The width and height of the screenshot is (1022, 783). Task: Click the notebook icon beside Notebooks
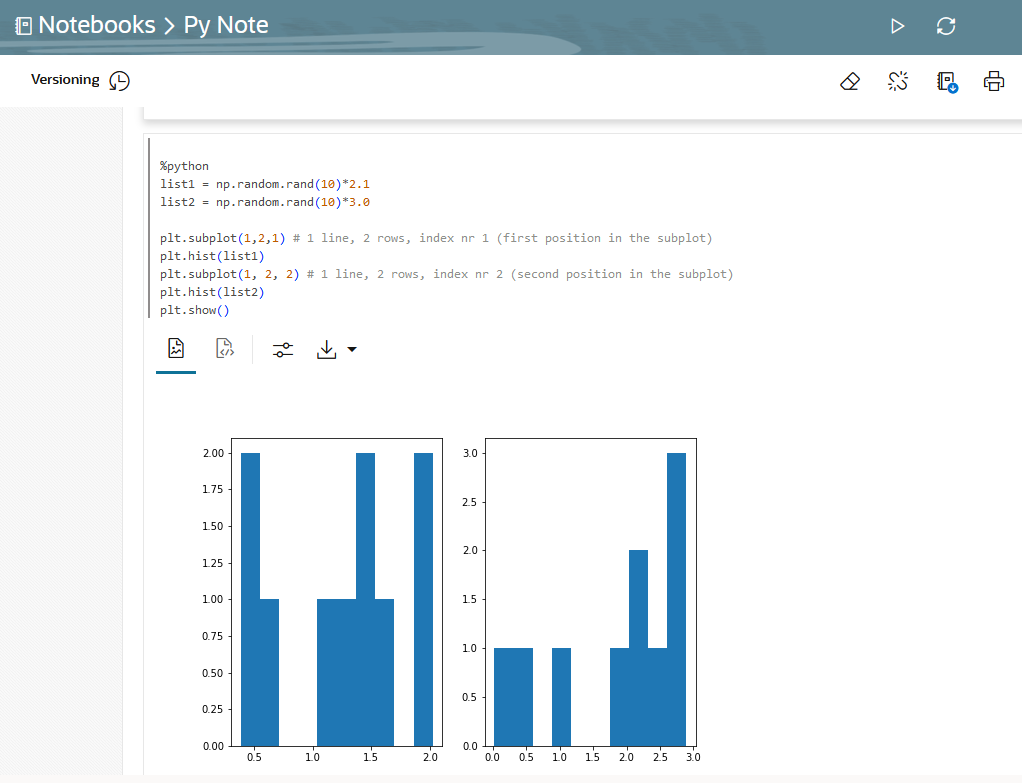point(23,26)
